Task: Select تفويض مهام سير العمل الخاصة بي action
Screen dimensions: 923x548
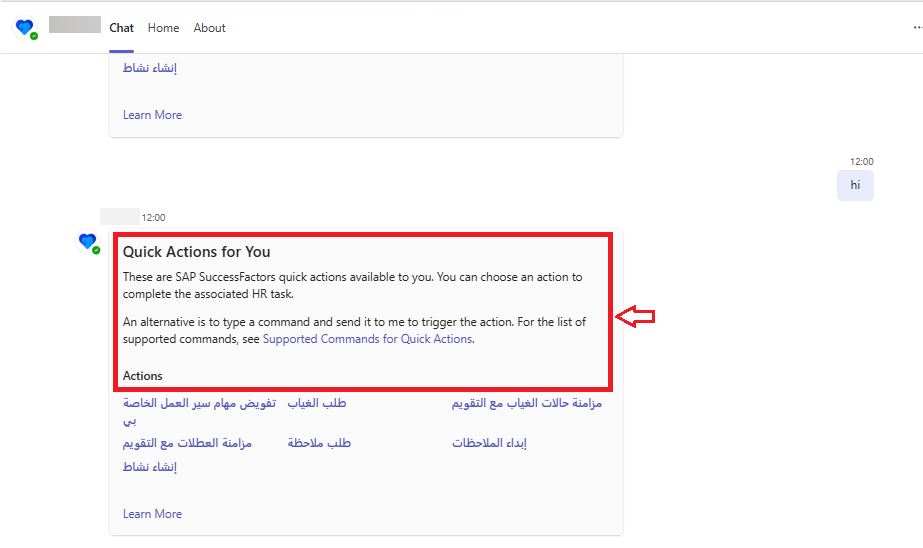Action: tap(200, 411)
